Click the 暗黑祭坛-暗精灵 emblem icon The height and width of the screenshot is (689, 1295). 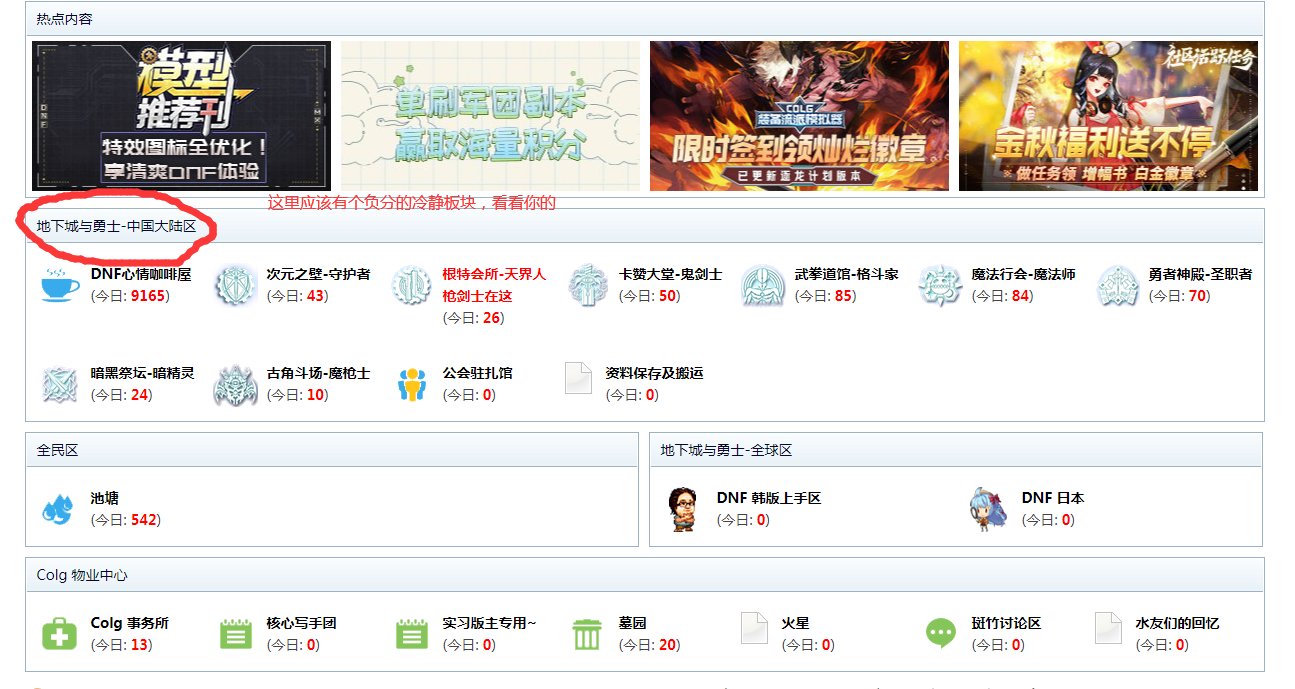click(x=60, y=385)
